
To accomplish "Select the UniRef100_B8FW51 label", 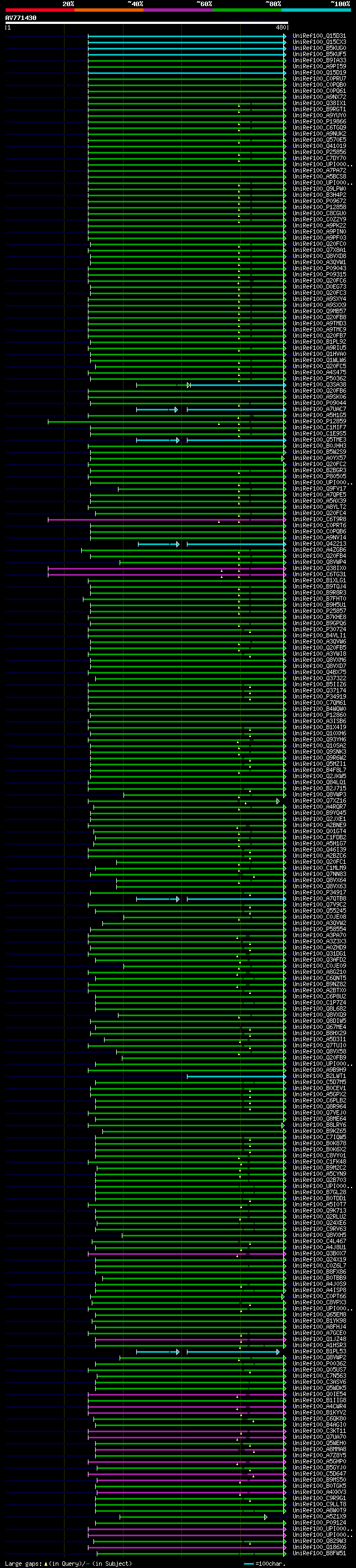I will click(x=319, y=1553).
